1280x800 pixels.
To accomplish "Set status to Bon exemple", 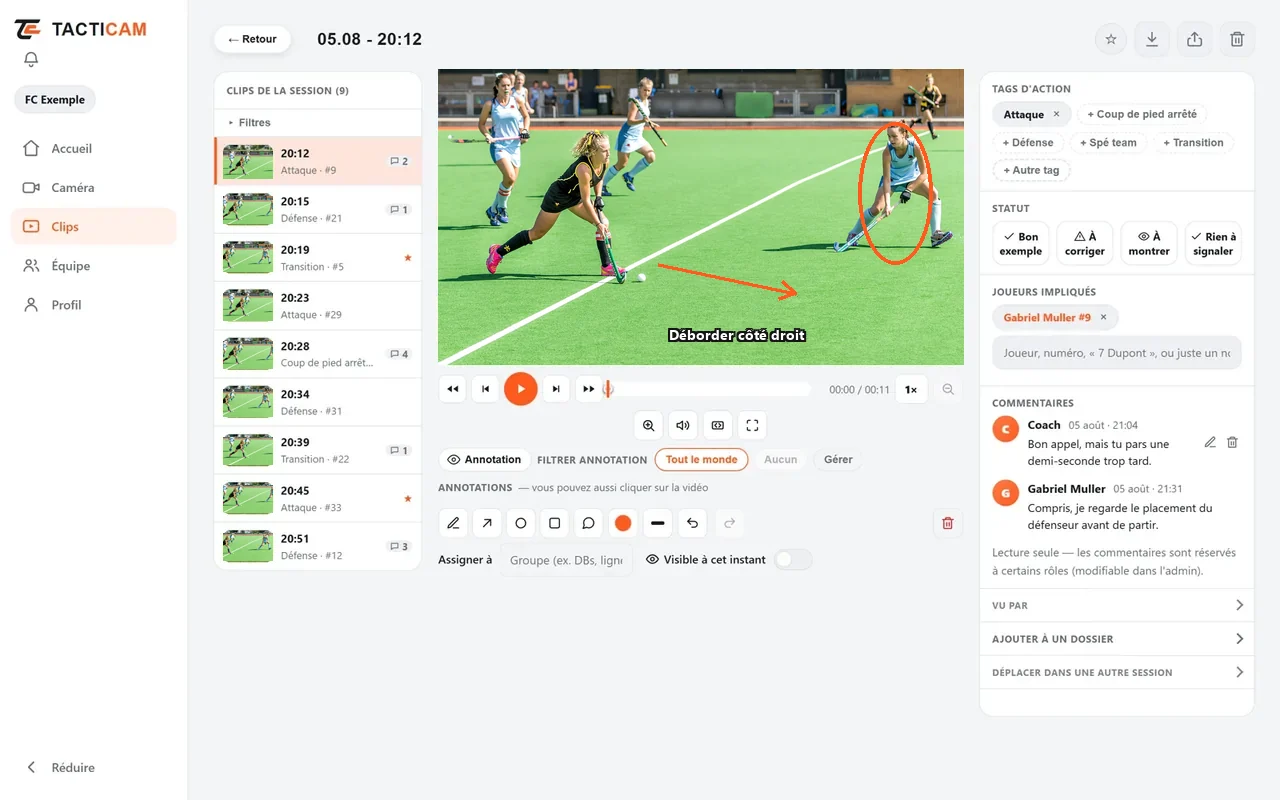I will click(1021, 244).
